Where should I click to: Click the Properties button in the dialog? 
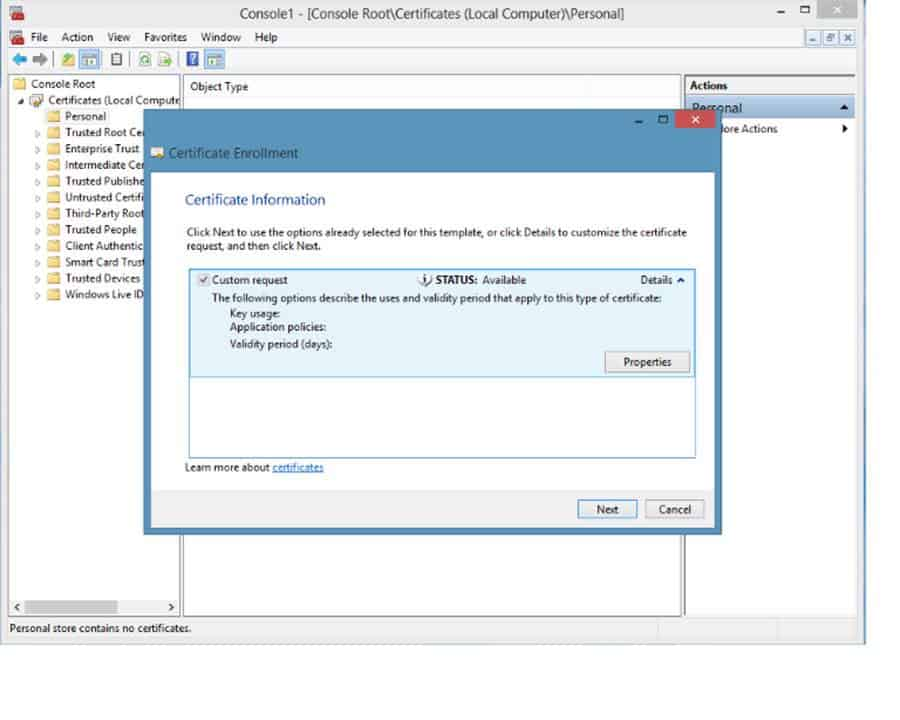[647, 362]
